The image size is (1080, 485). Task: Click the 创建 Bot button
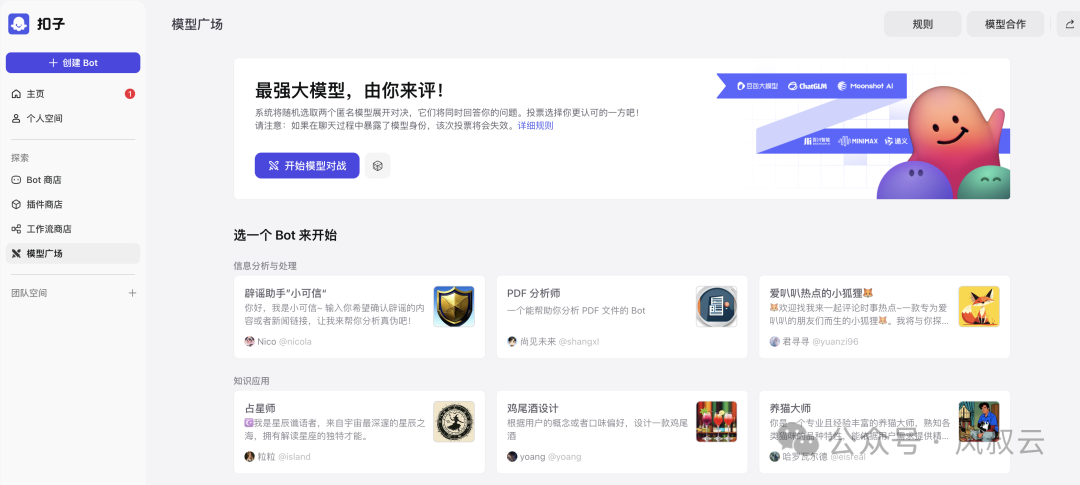[x=73, y=63]
